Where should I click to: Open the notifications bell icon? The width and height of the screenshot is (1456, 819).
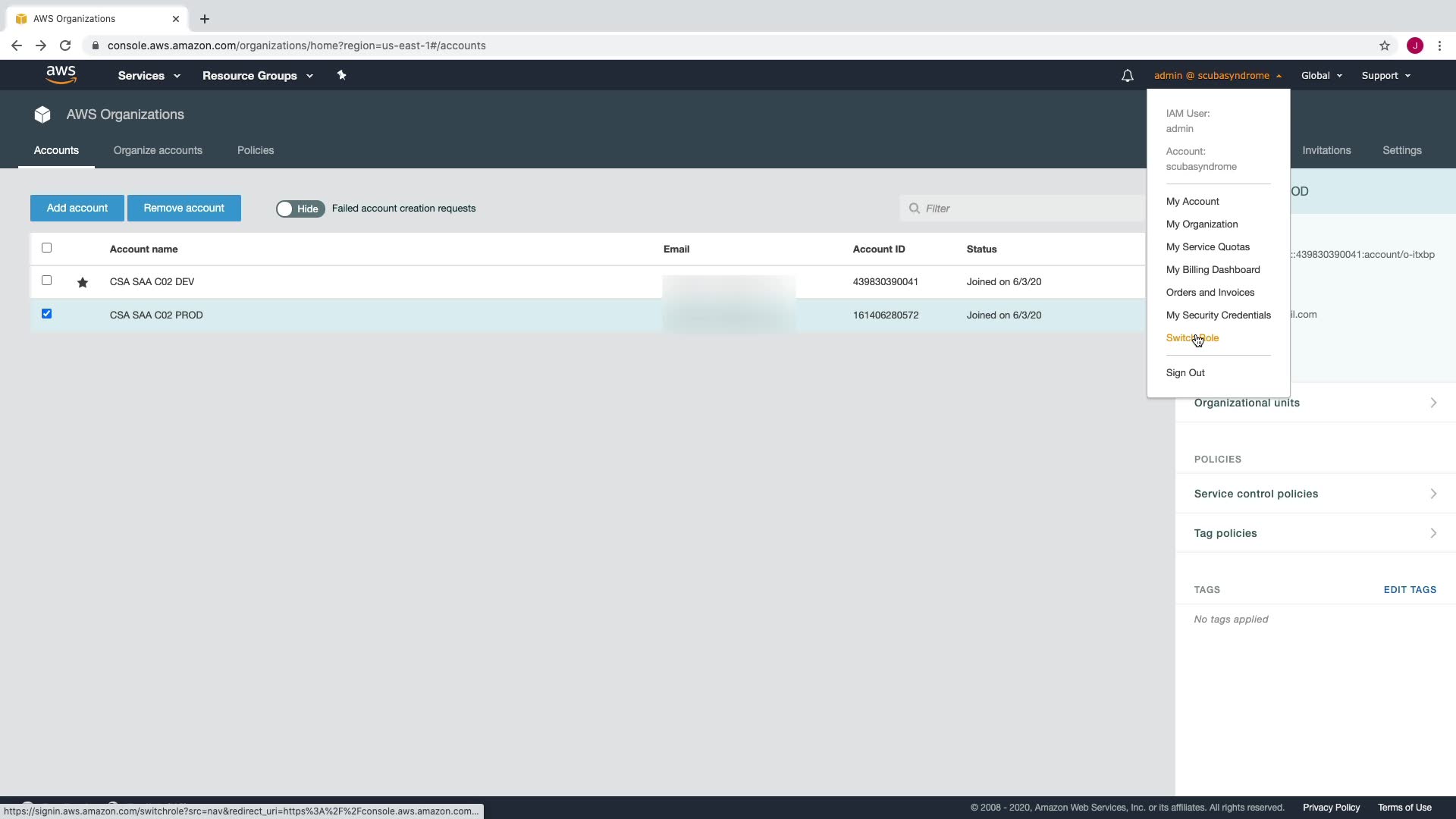(x=1127, y=76)
